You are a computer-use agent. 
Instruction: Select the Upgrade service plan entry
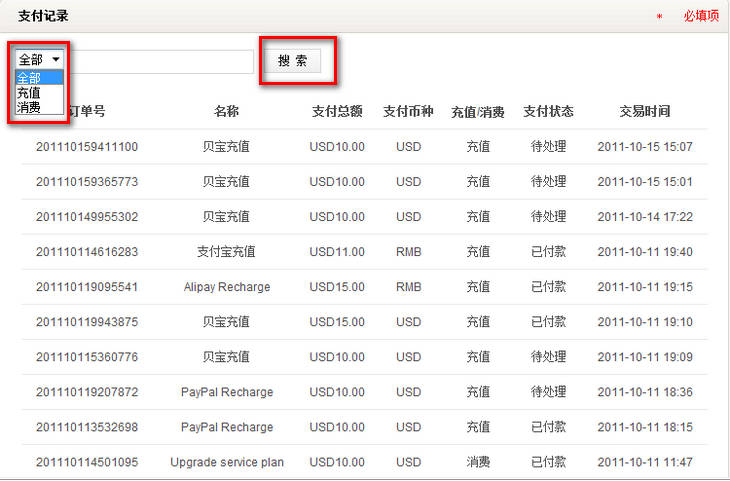(x=226, y=462)
